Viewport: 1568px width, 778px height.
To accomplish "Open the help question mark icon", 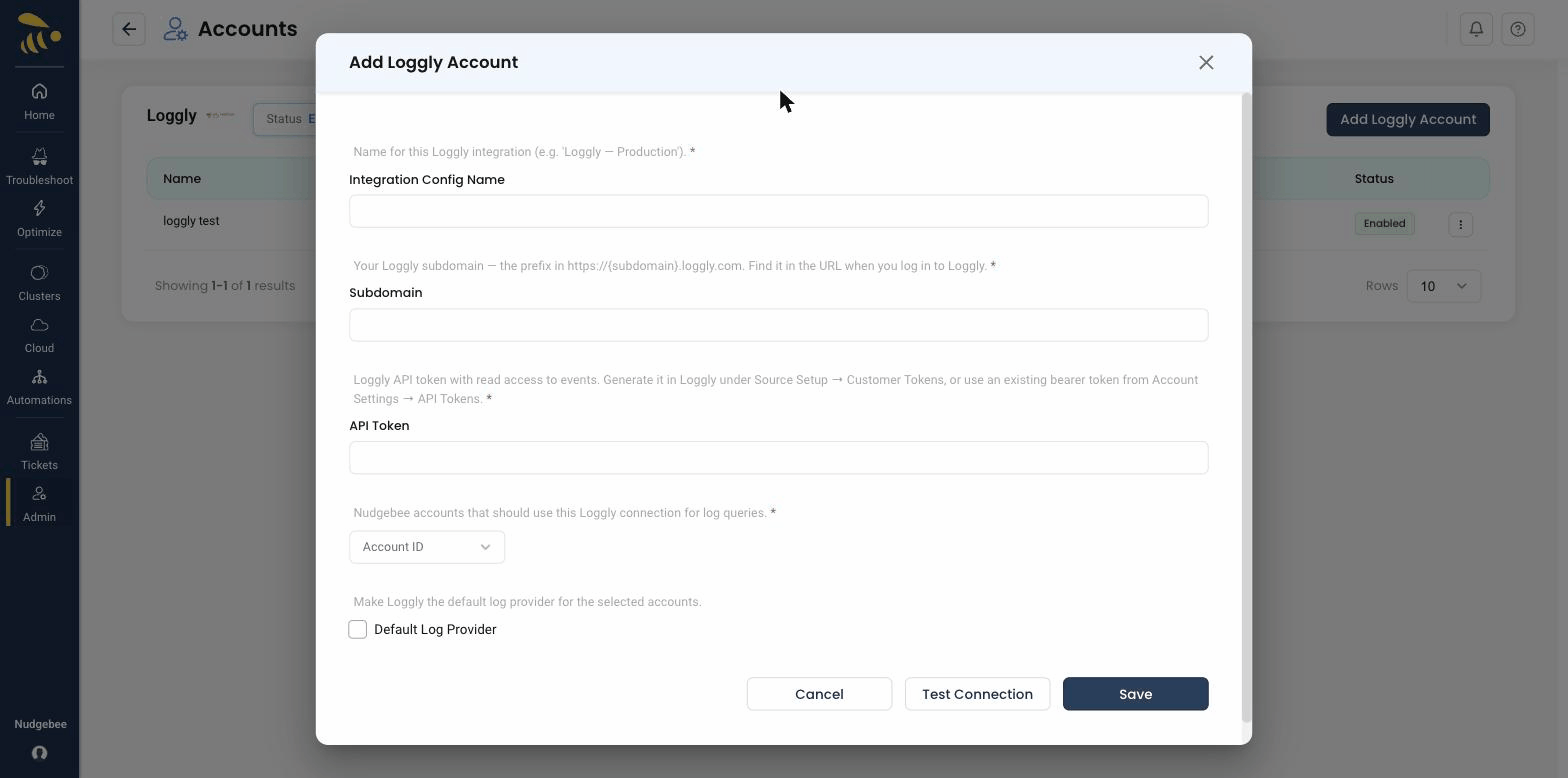I will (x=1518, y=29).
